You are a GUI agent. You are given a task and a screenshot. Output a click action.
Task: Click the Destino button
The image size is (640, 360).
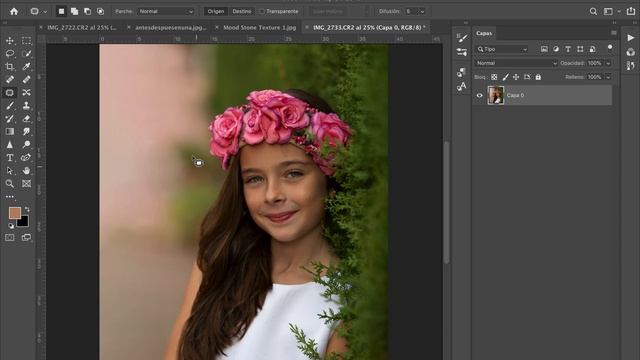(x=242, y=11)
